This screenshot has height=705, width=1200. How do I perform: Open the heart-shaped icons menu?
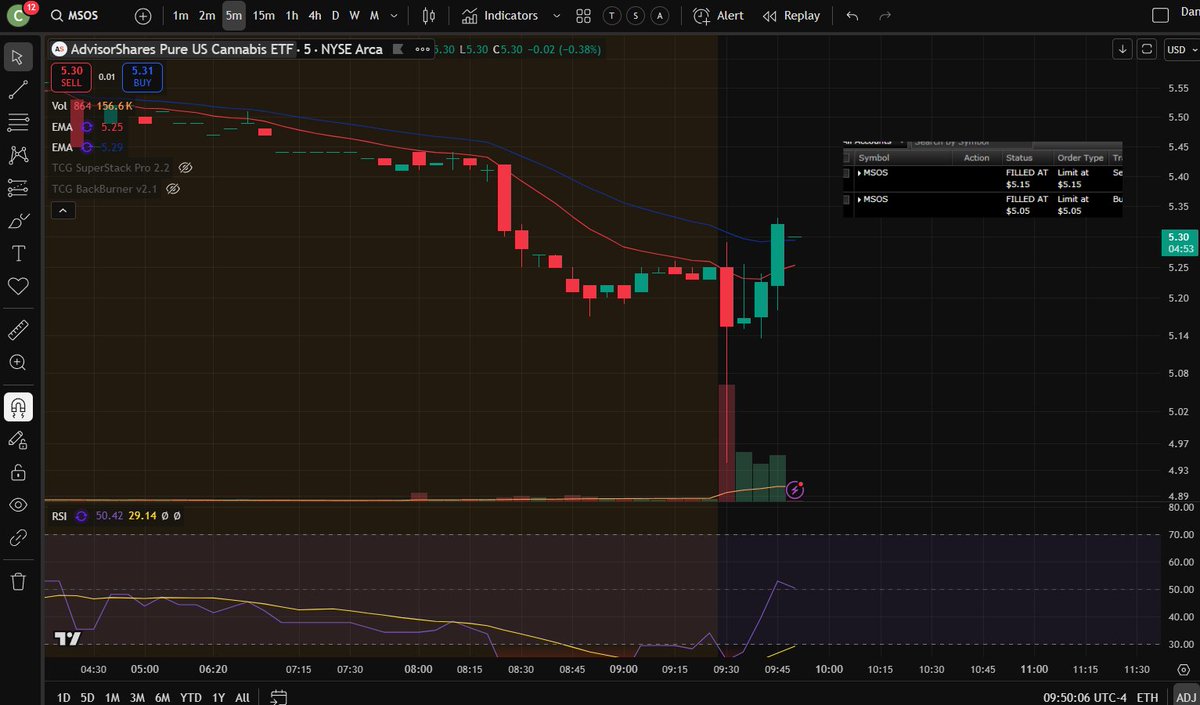[x=17, y=286]
